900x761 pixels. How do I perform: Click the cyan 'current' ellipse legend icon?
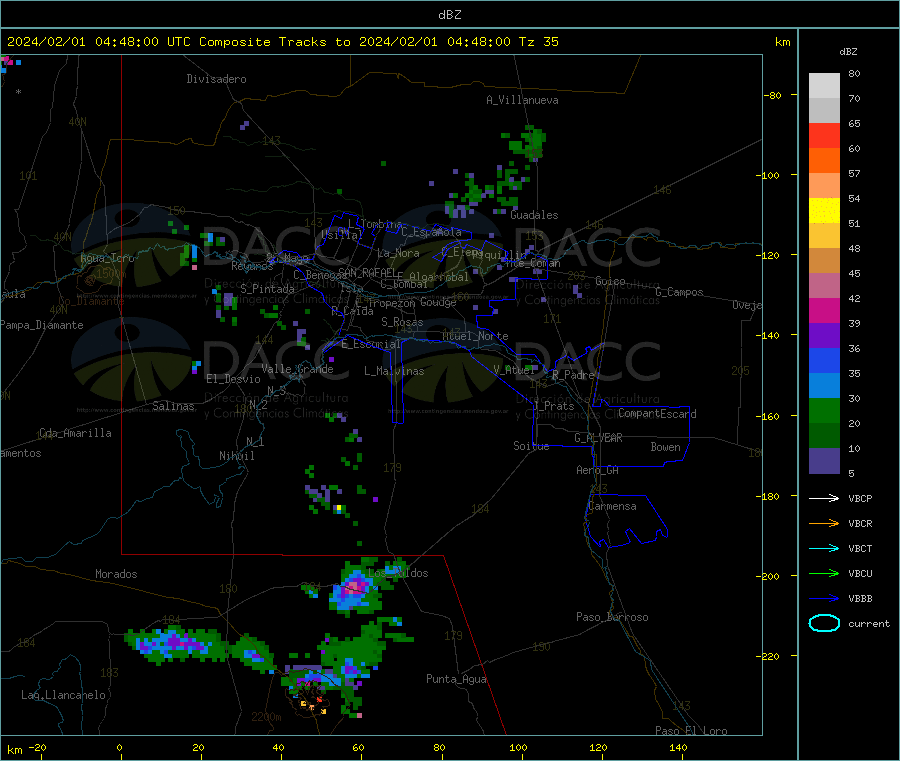824,623
